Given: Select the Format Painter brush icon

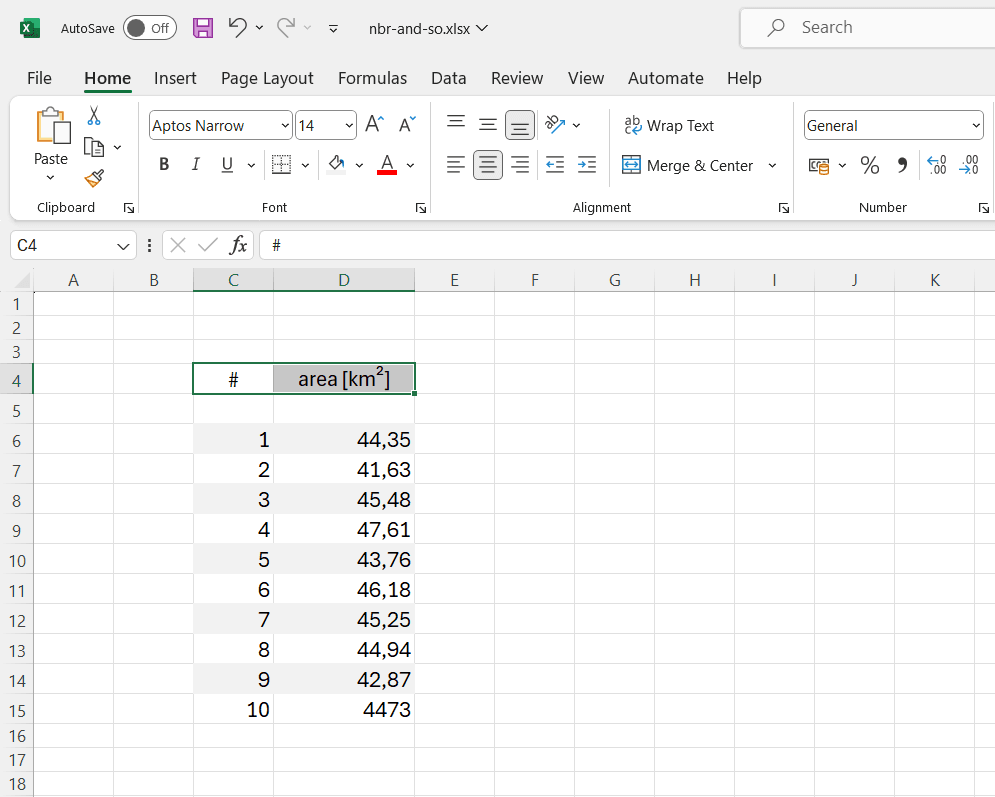Looking at the screenshot, I should tap(94, 178).
